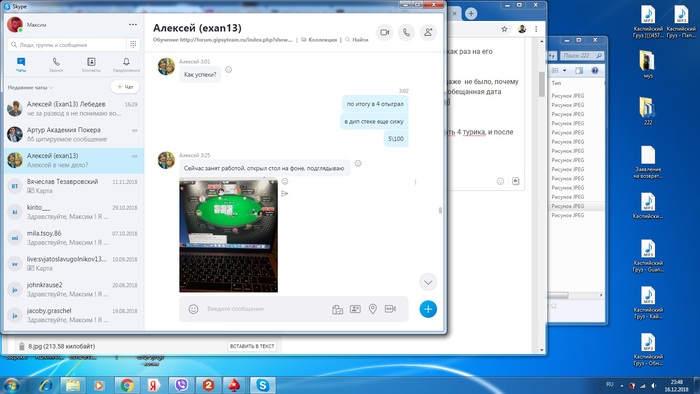The height and width of the screenshot is (394, 700).
Task: Click Найти to search in conversation
Action: (x=357, y=40)
